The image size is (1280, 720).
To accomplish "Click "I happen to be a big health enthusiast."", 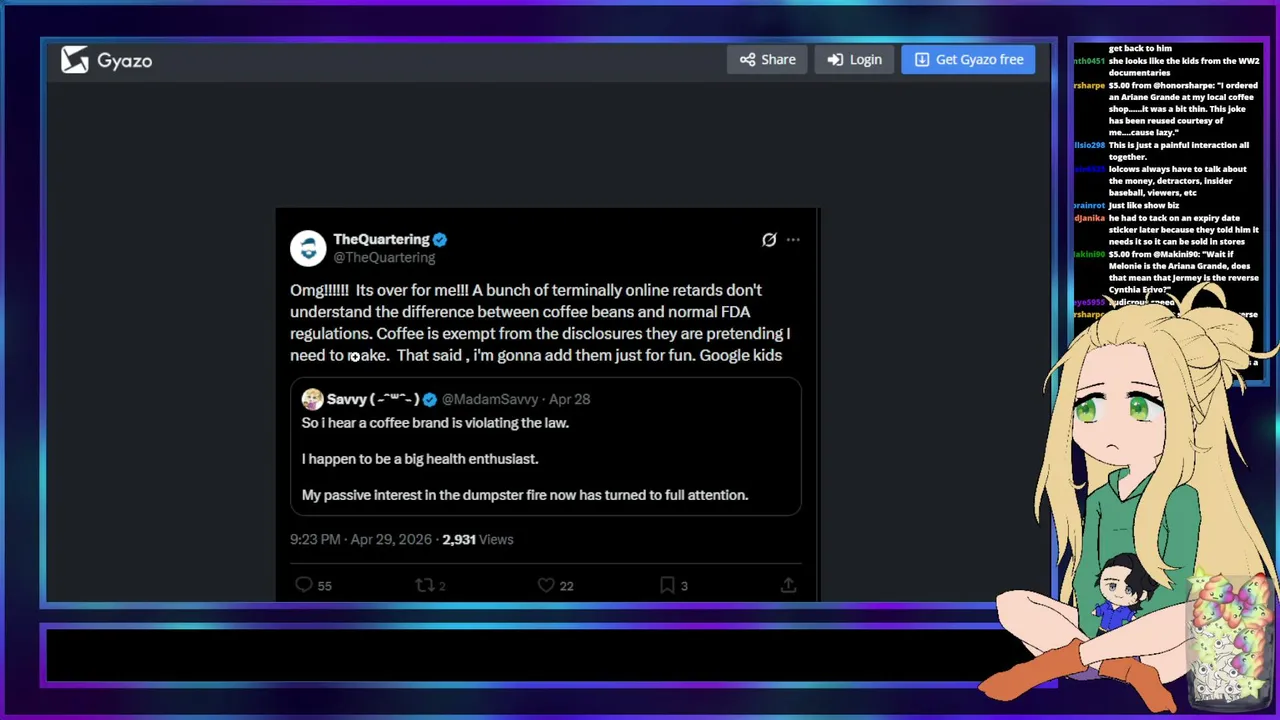I will click(420, 459).
